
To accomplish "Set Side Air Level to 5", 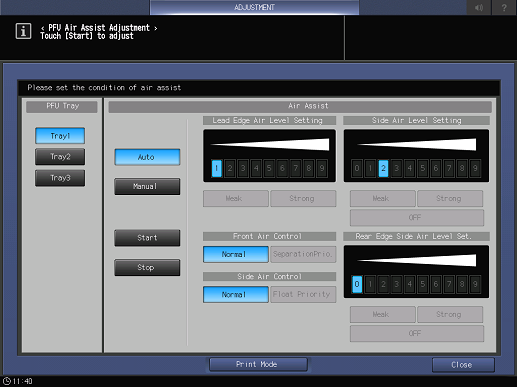I will point(423,168).
